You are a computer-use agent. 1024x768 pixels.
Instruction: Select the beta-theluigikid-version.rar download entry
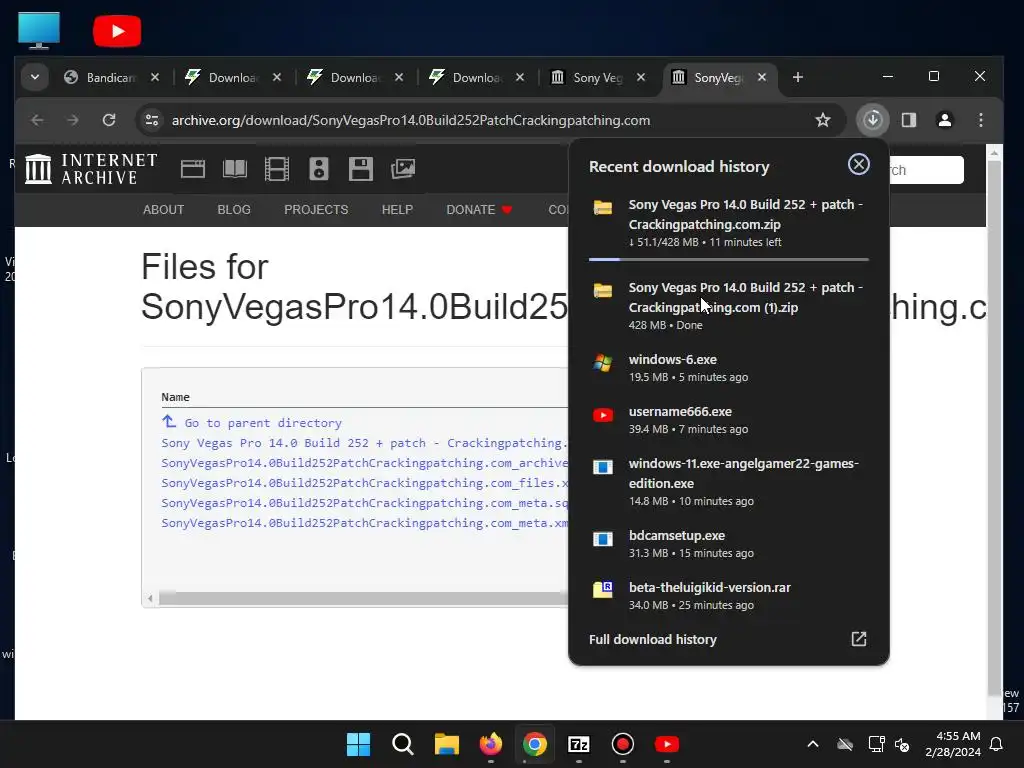coord(729,596)
